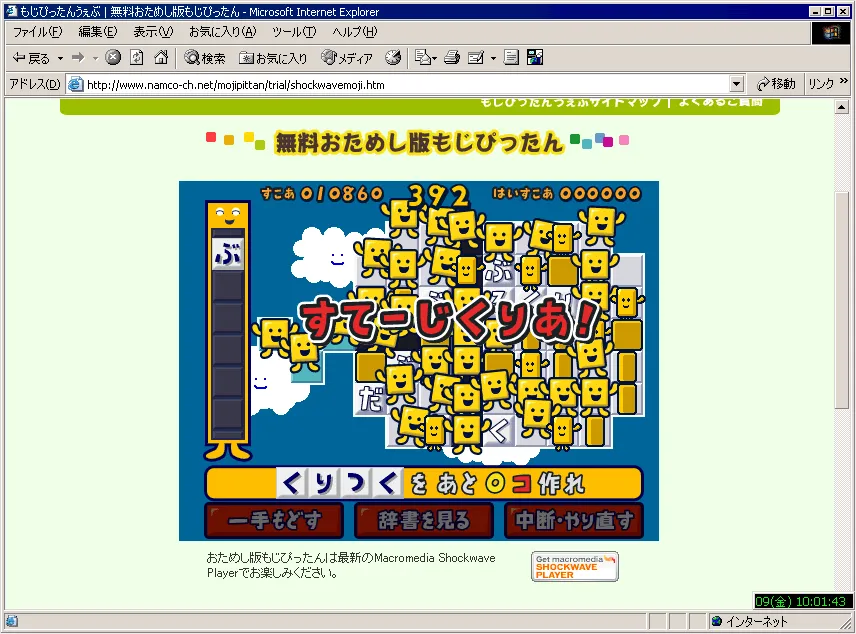Open the address bar URL dropdown
Screen dimensions: 856x634
(737, 85)
